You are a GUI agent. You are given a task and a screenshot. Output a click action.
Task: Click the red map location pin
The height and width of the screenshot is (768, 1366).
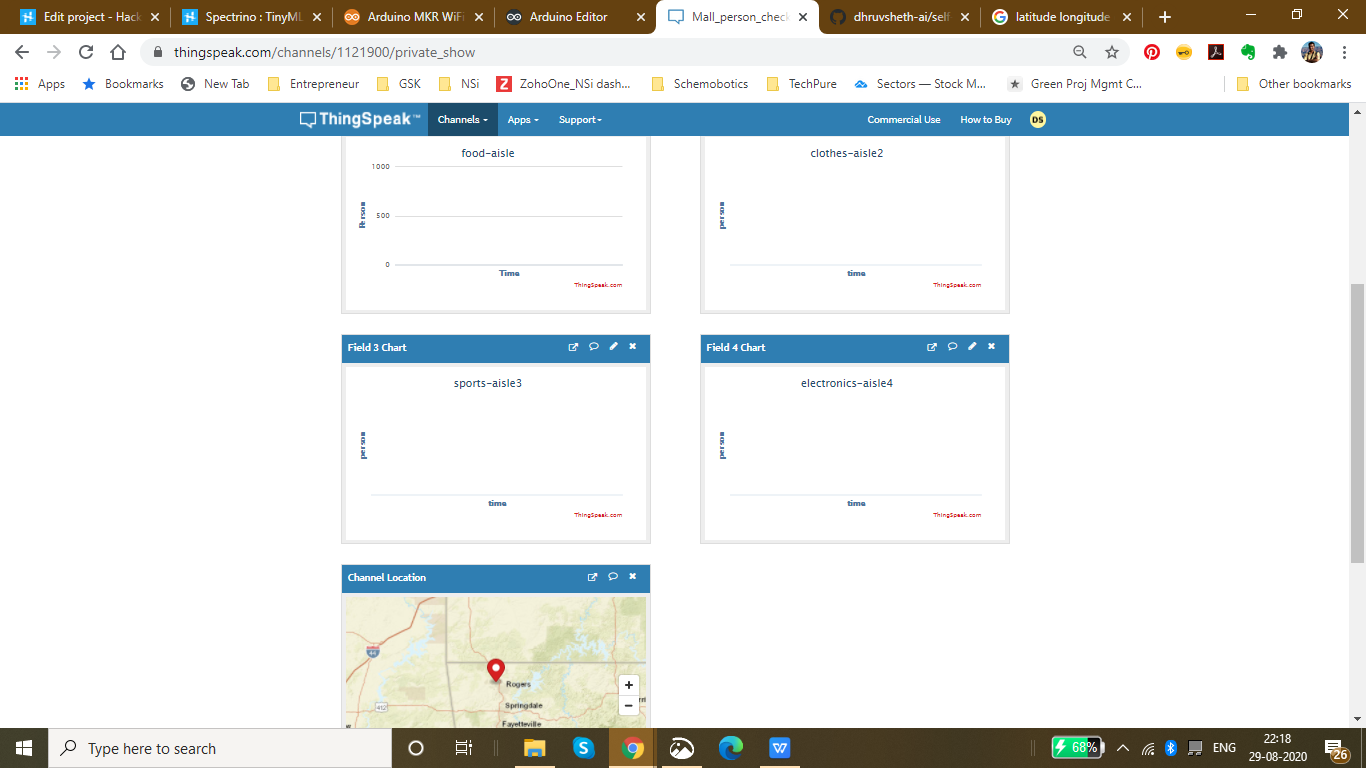click(x=495, y=669)
